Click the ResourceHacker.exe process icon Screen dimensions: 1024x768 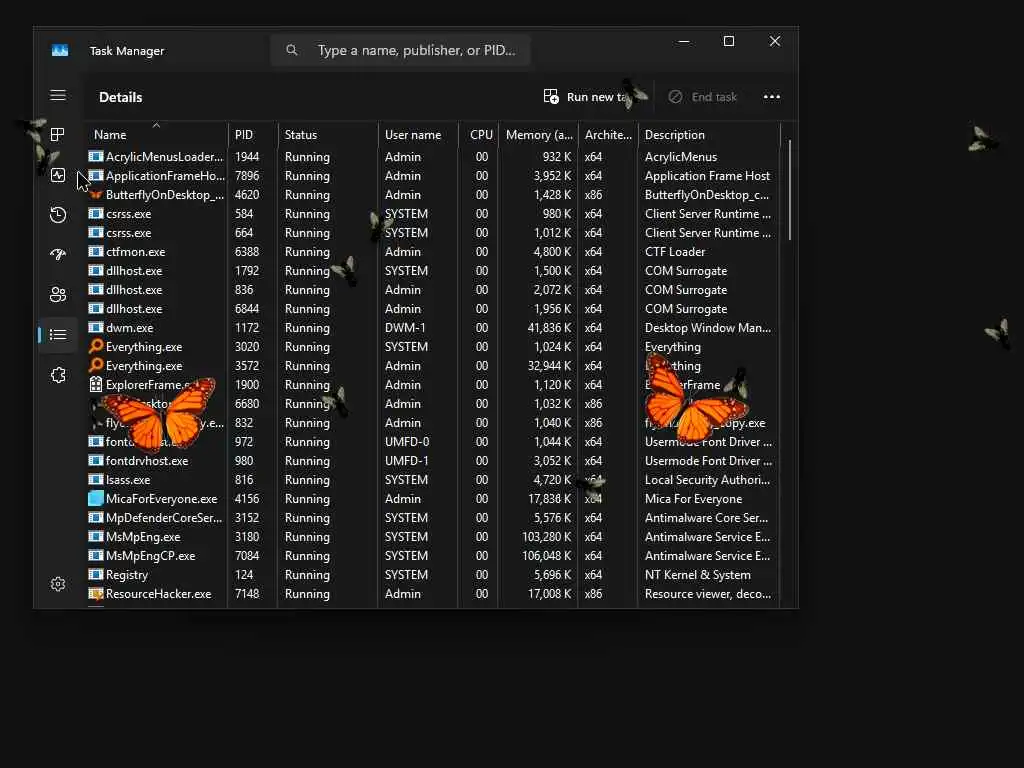[x=96, y=594]
